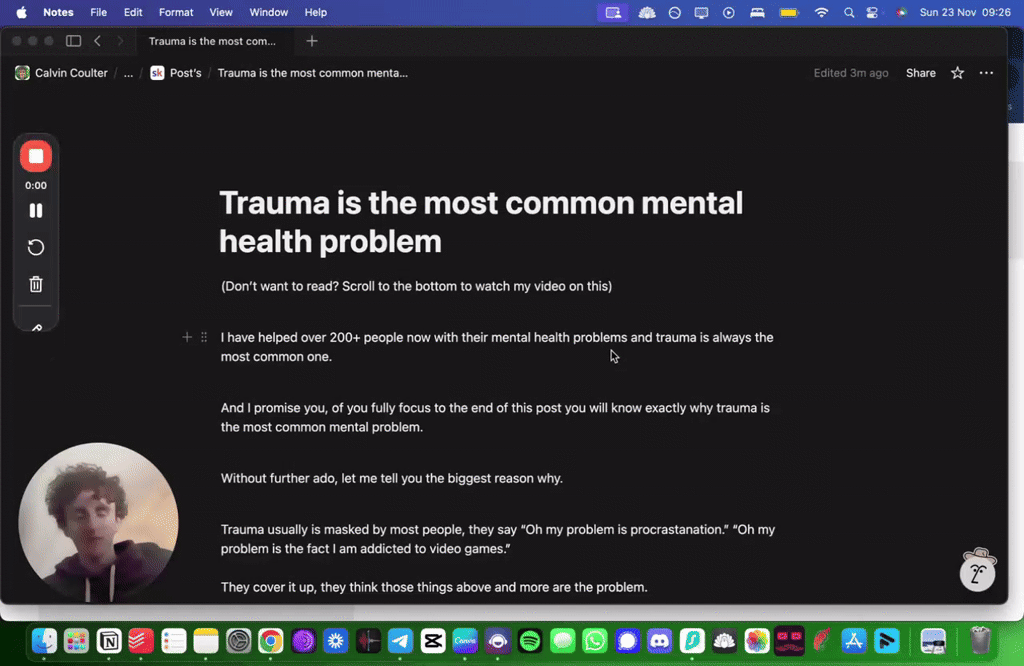Open the block drag handle menu
Screen dimensions: 1024x666
point(204,337)
